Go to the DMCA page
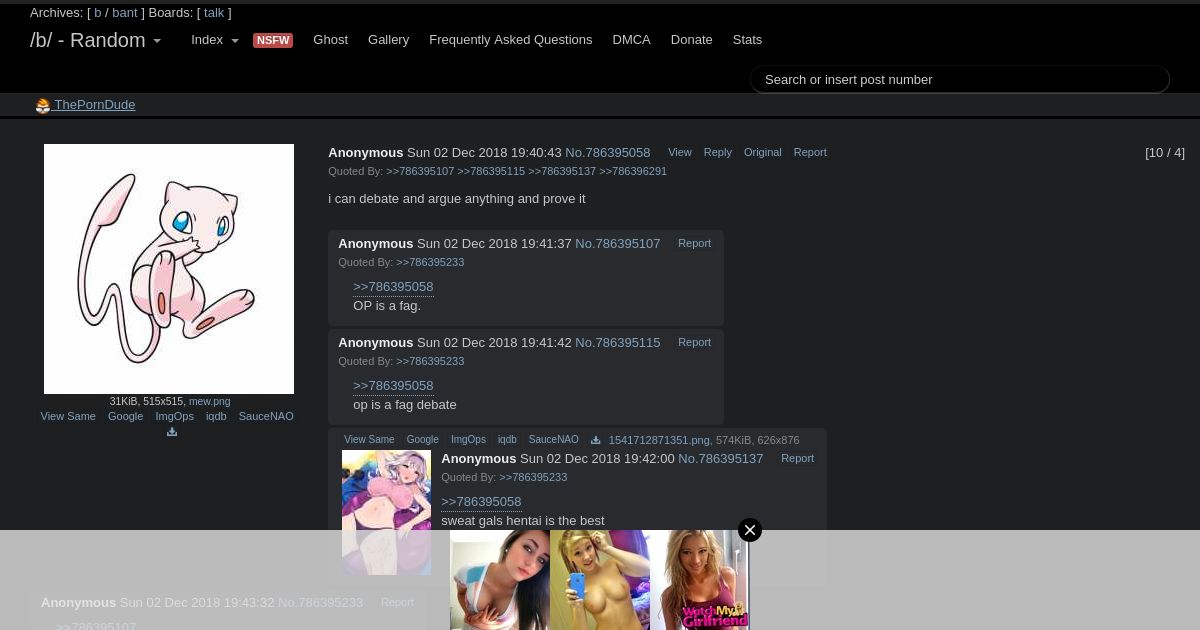 631,40
